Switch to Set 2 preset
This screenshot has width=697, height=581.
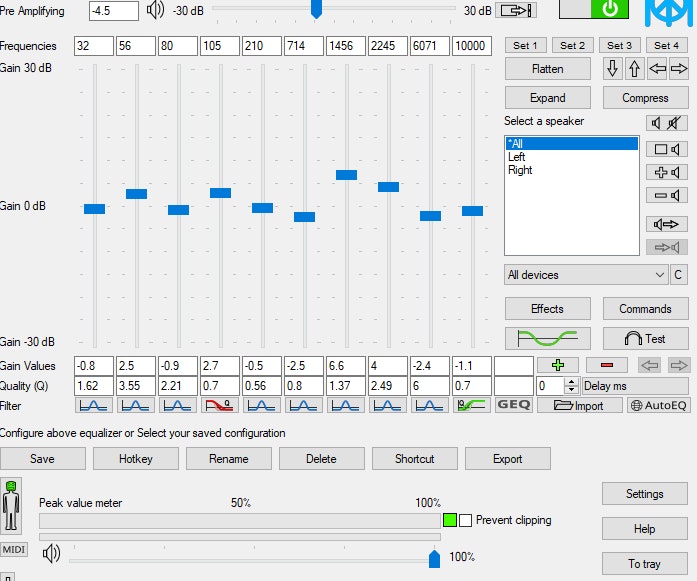(572, 45)
